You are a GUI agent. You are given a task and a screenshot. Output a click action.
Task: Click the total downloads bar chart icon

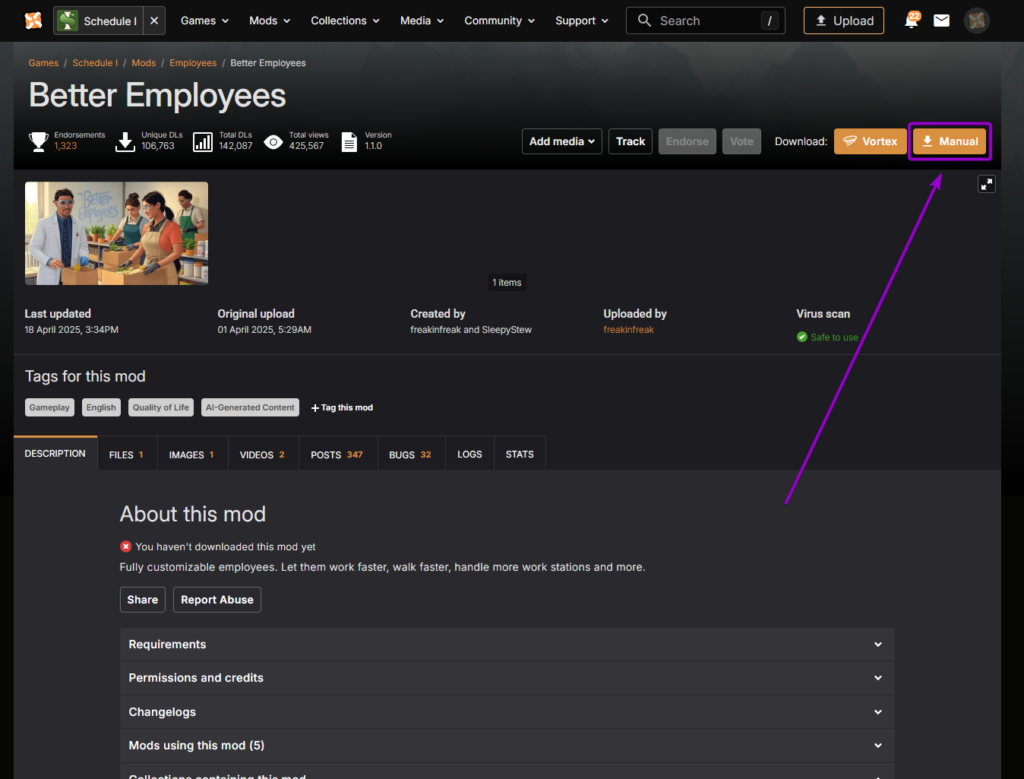[x=202, y=141]
